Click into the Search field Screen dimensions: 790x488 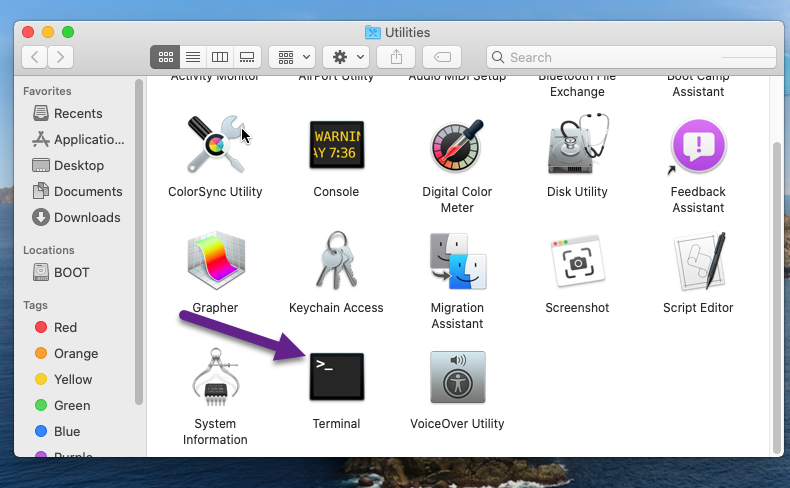[631, 57]
